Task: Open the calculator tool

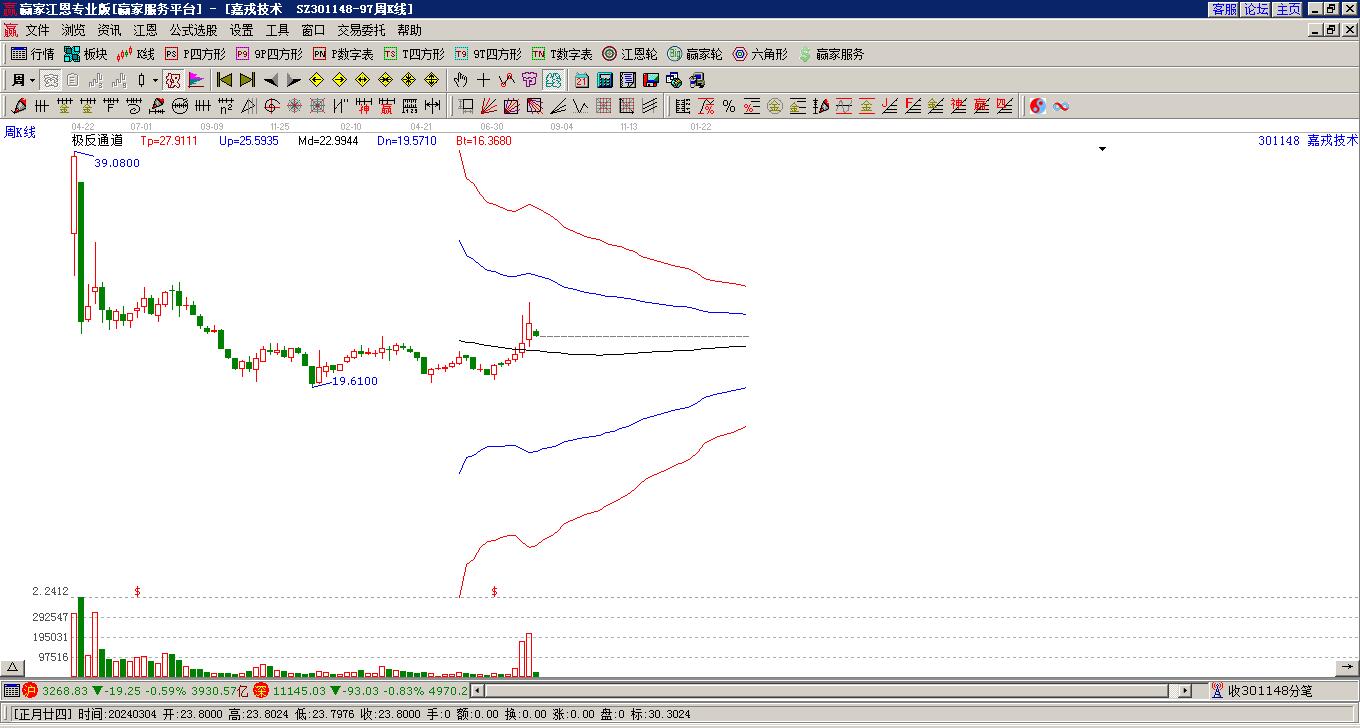Action: (605, 80)
